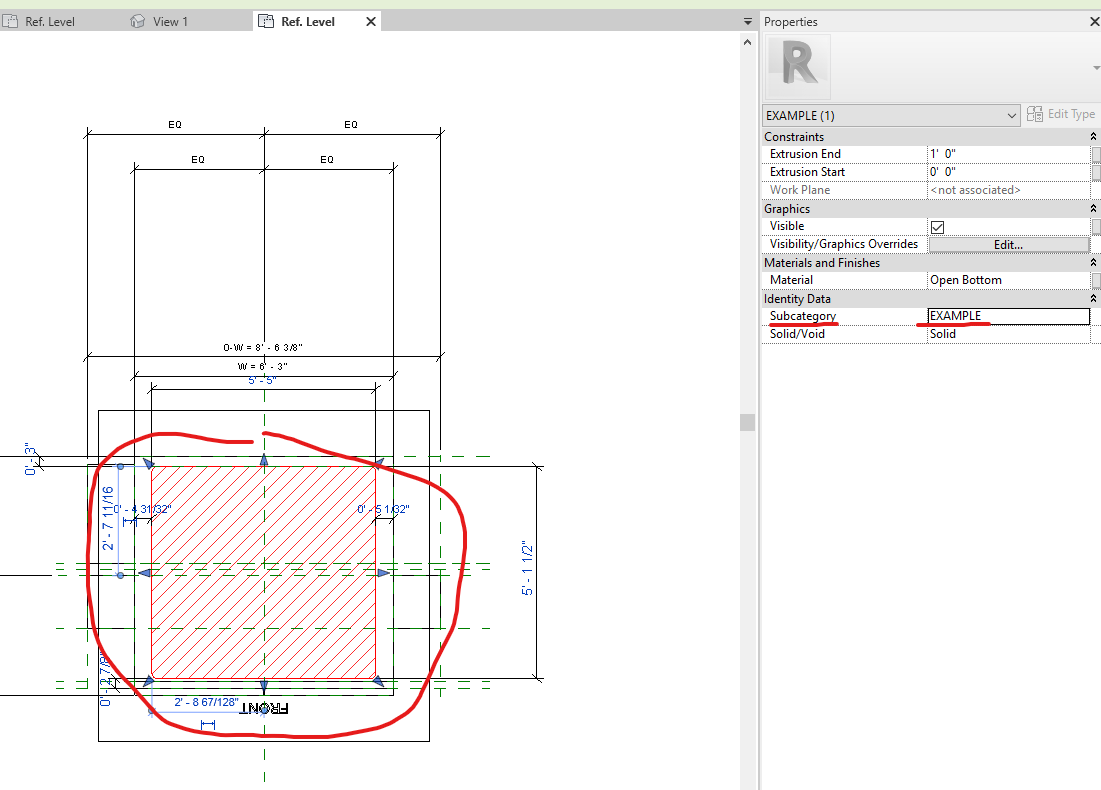This screenshot has height=790, width=1101.
Task: Click the bottom shape handle arrow of extrusion
Action: point(264,686)
